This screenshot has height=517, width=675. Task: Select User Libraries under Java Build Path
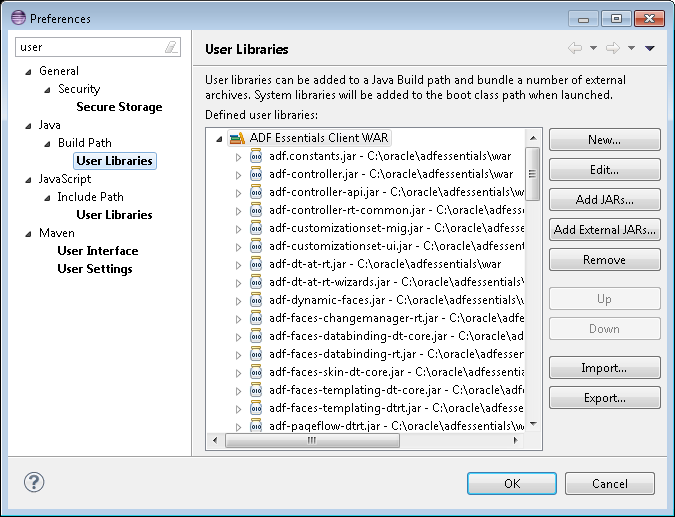(115, 161)
